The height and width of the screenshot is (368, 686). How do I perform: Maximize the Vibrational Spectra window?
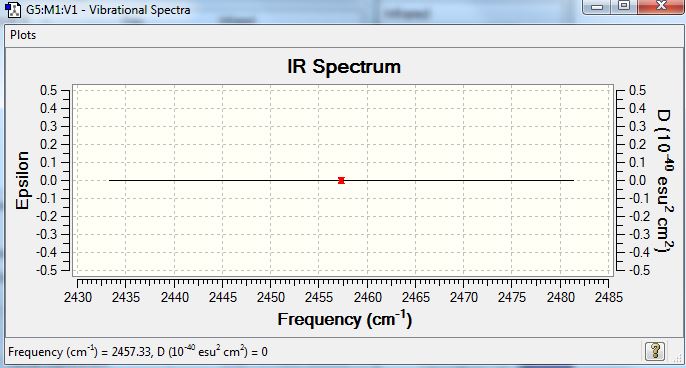tap(624, 6)
